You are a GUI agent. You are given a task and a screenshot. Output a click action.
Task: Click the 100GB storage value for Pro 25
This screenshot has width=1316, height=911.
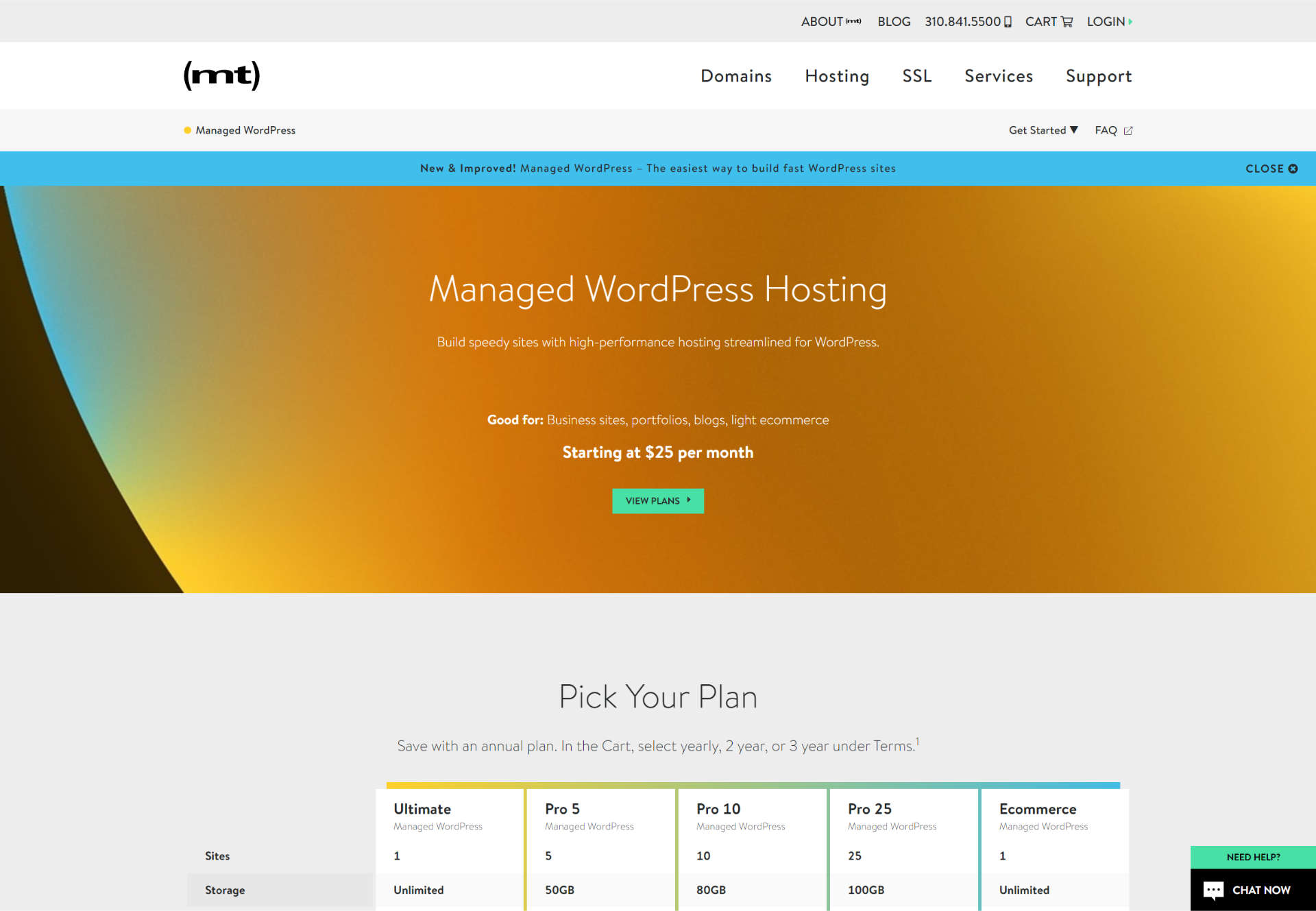[x=866, y=890]
